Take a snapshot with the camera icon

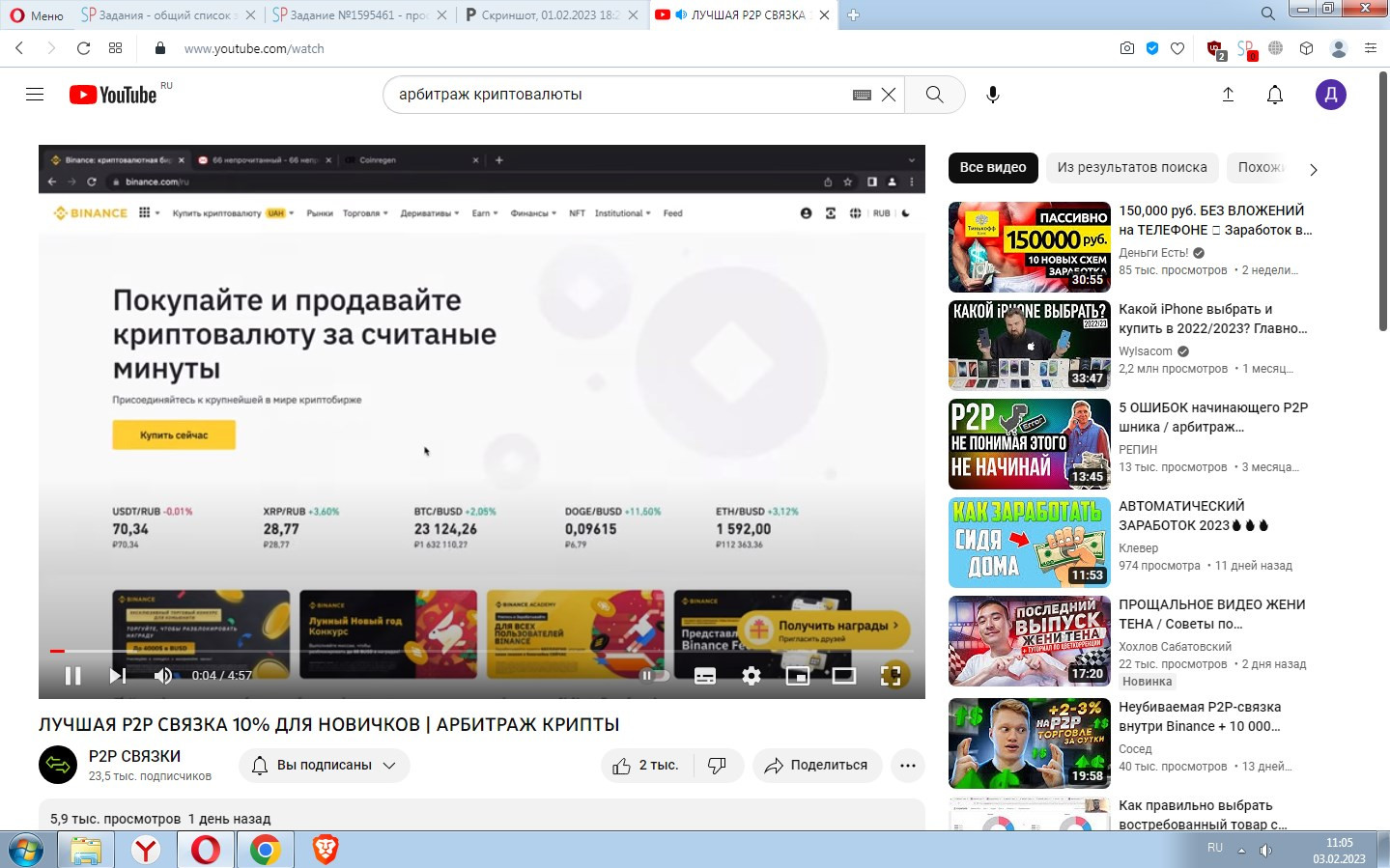tap(1127, 48)
